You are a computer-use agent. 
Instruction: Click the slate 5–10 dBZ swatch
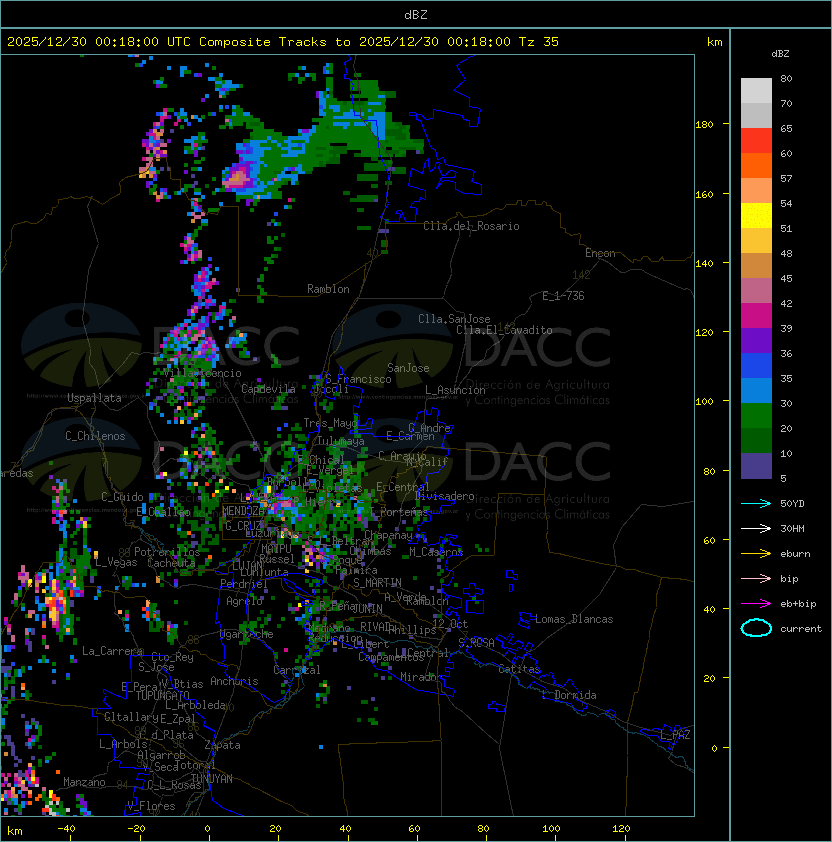point(756,466)
